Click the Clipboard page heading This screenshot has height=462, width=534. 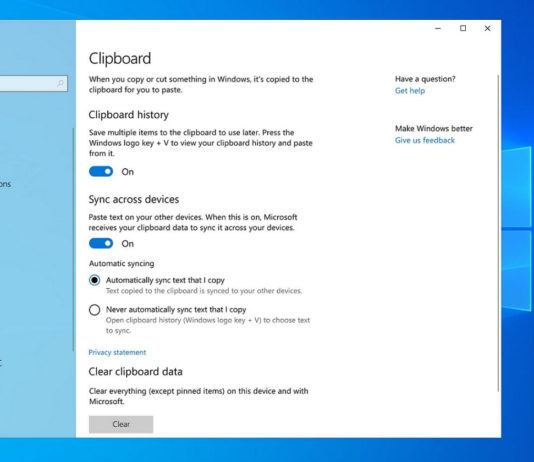pos(120,59)
